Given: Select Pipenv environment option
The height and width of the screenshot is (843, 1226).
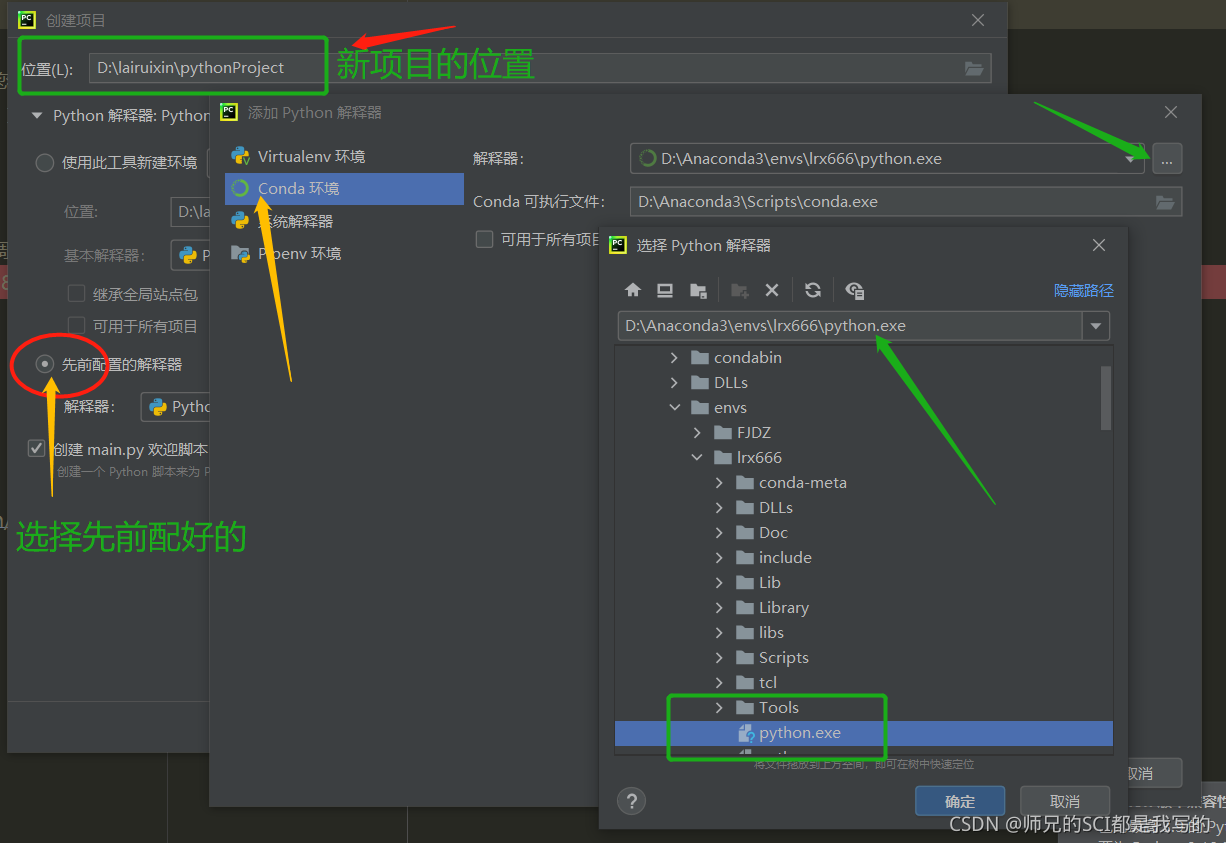Looking at the screenshot, I should (344, 253).
